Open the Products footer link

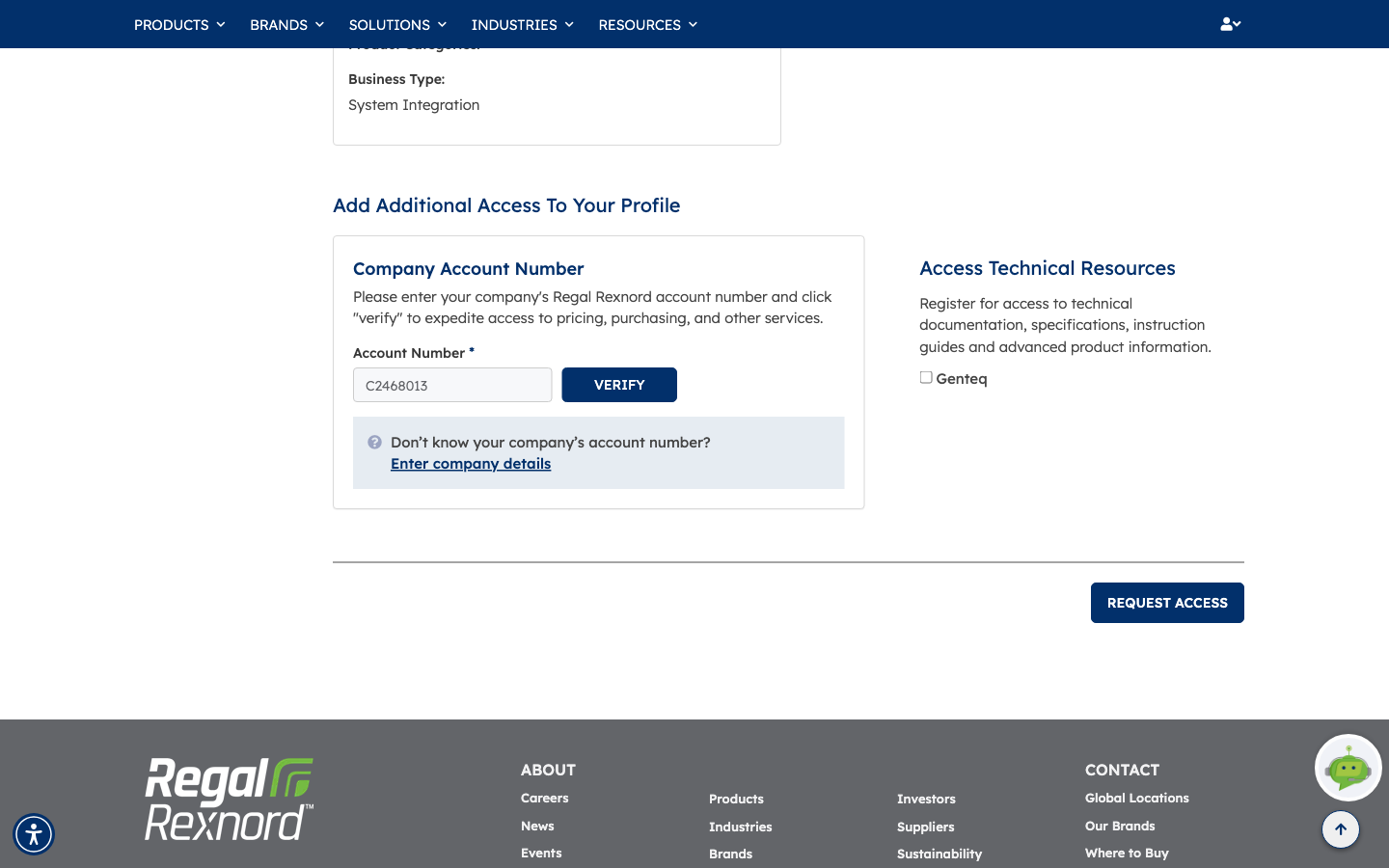pos(736,800)
